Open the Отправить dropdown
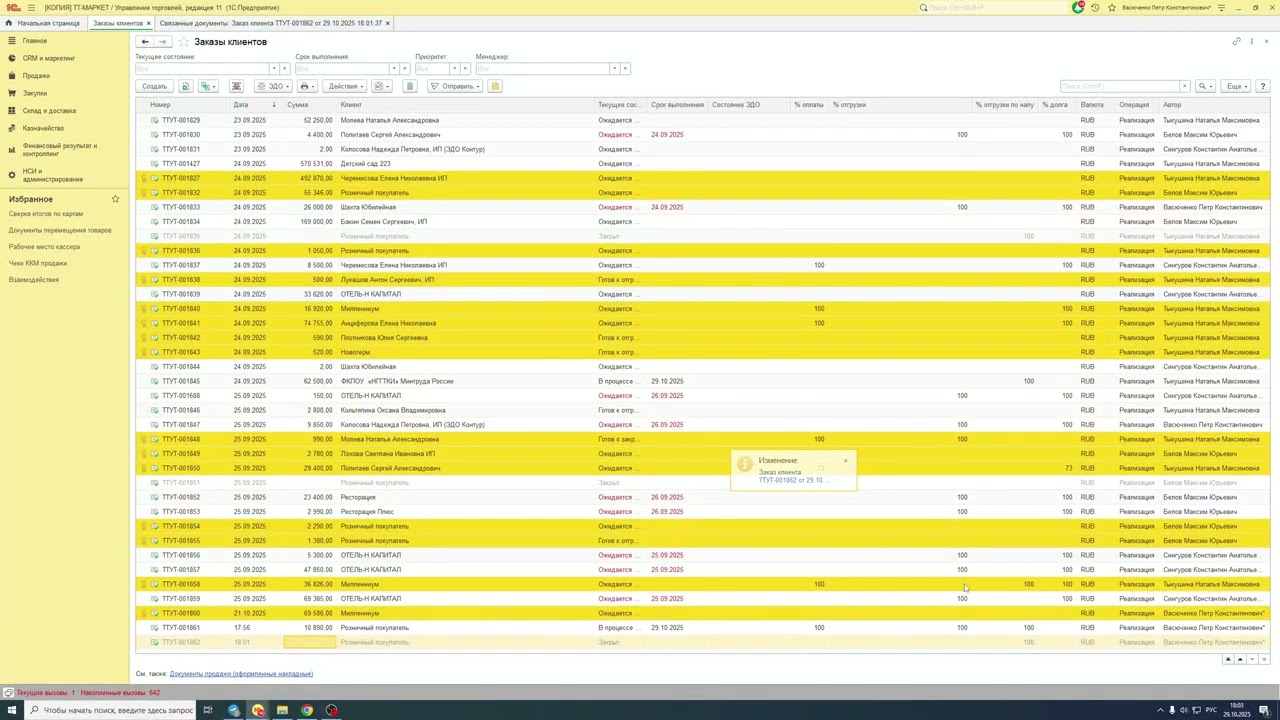1280x720 pixels. pyautogui.click(x=455, y=86)
